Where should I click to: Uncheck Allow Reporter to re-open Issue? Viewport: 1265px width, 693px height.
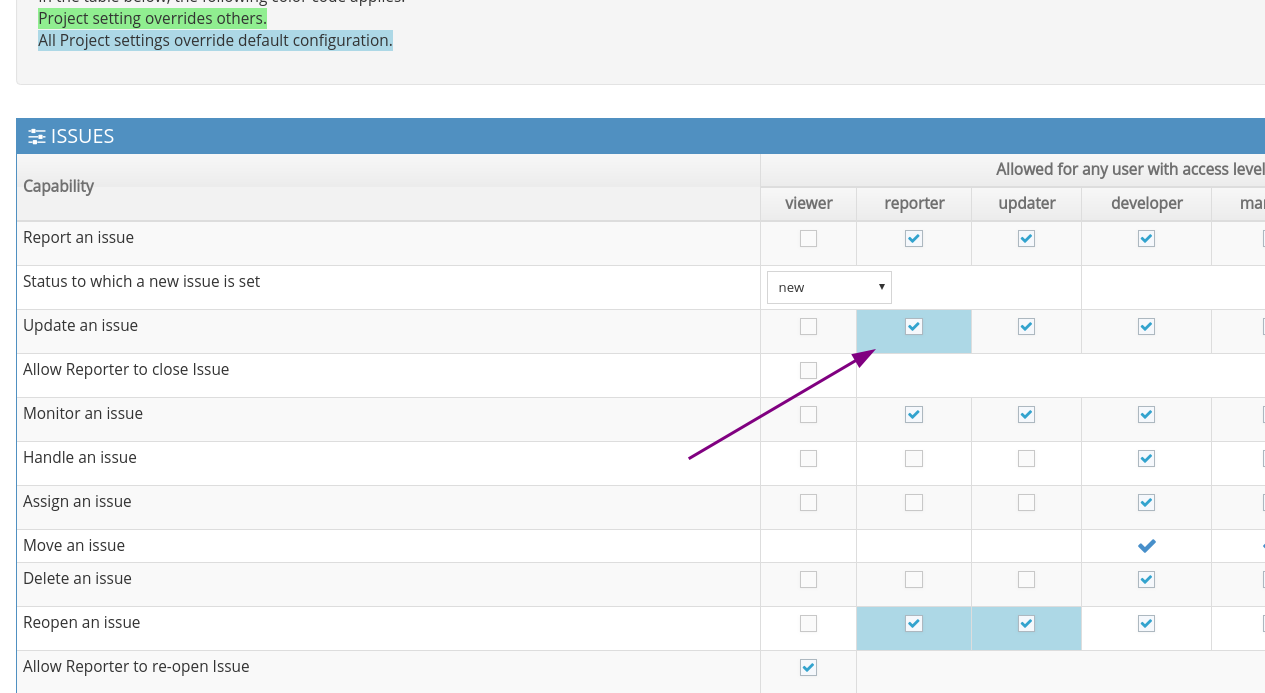coord(808,668)
